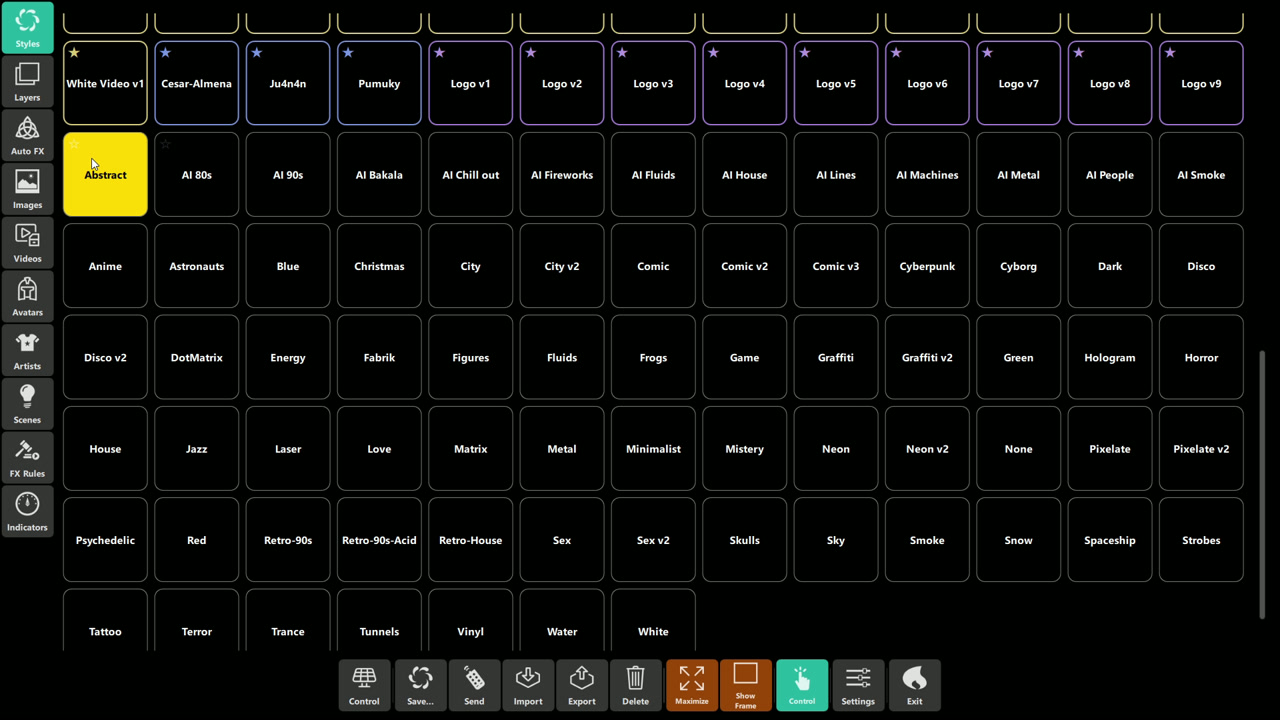
Task: Click the grid Control icon in bottom toolbar
Action: pyautogui.click(x=364, y=685)
